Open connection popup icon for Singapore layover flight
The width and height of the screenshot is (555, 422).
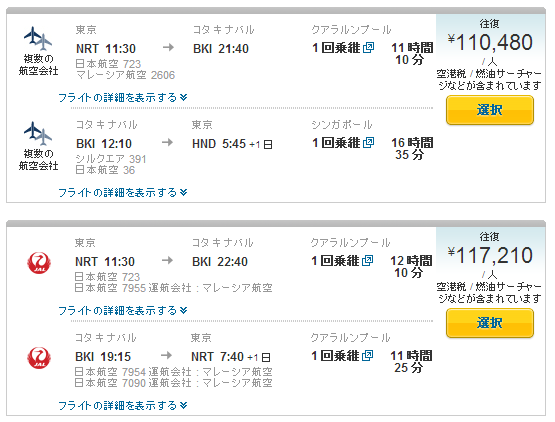pyautogui.click(x=368, y=143)
